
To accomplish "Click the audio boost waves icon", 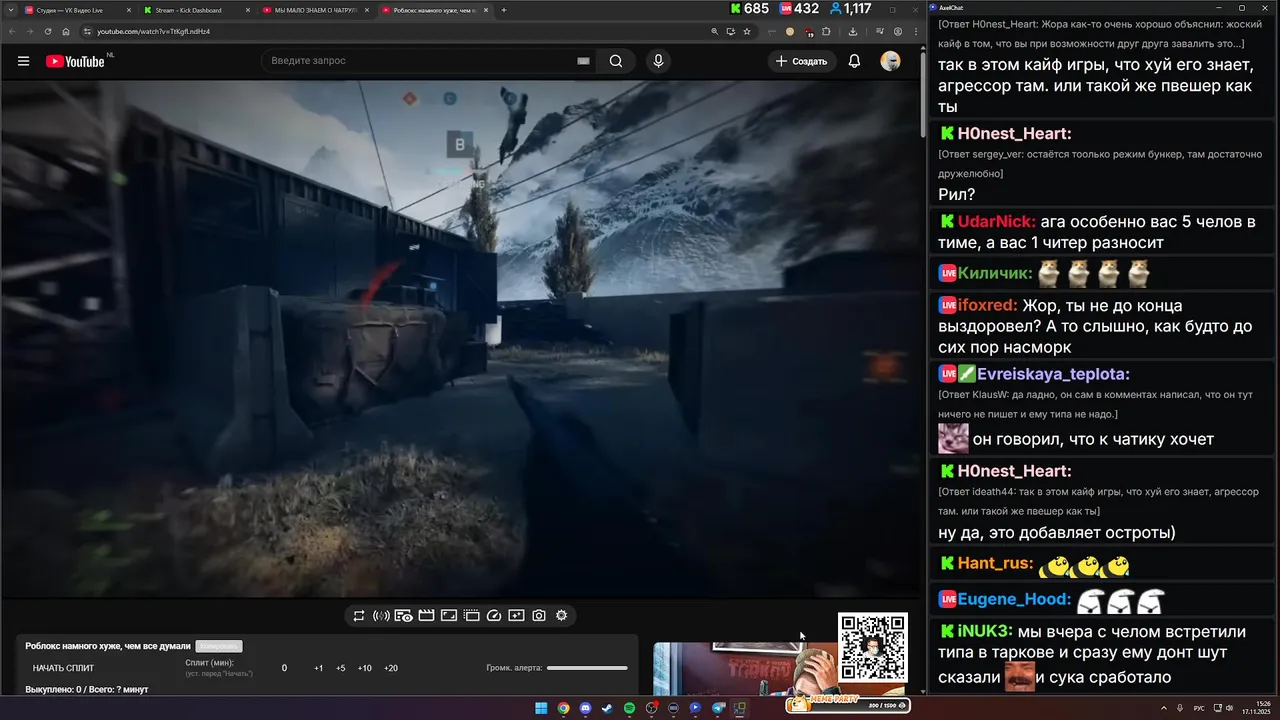I will click(381, 616).
